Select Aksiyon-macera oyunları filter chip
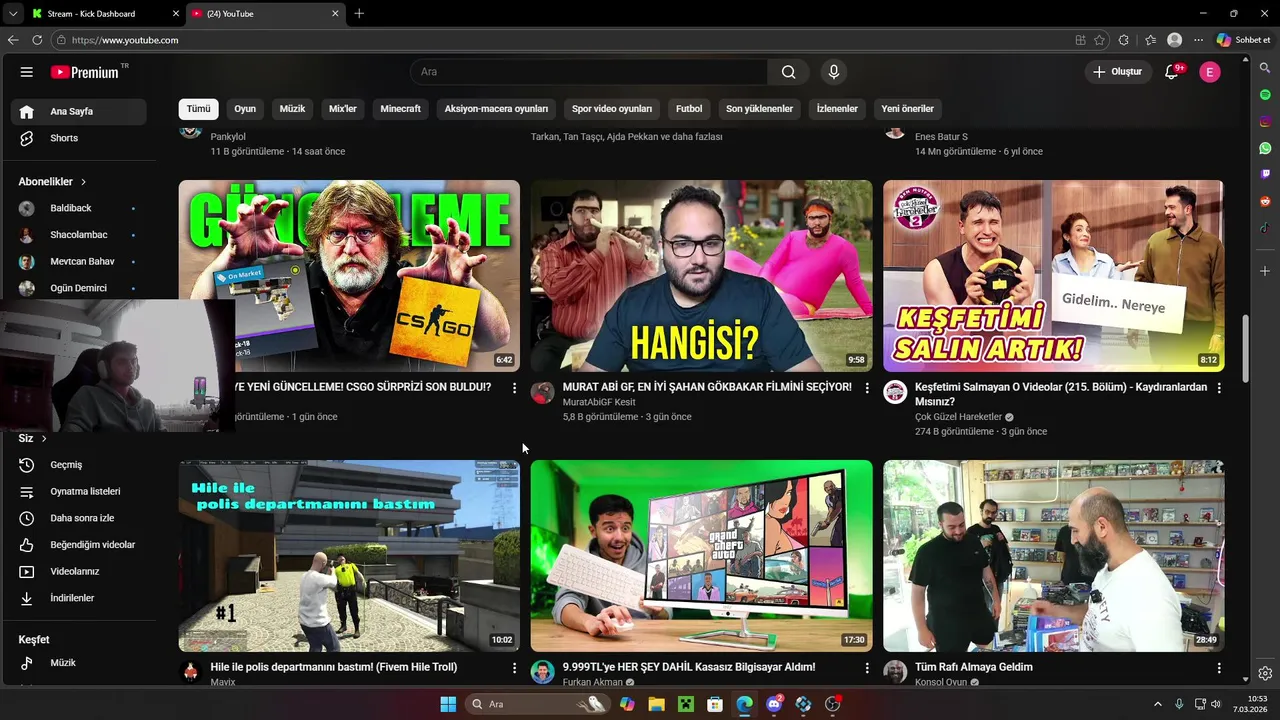 496,109
